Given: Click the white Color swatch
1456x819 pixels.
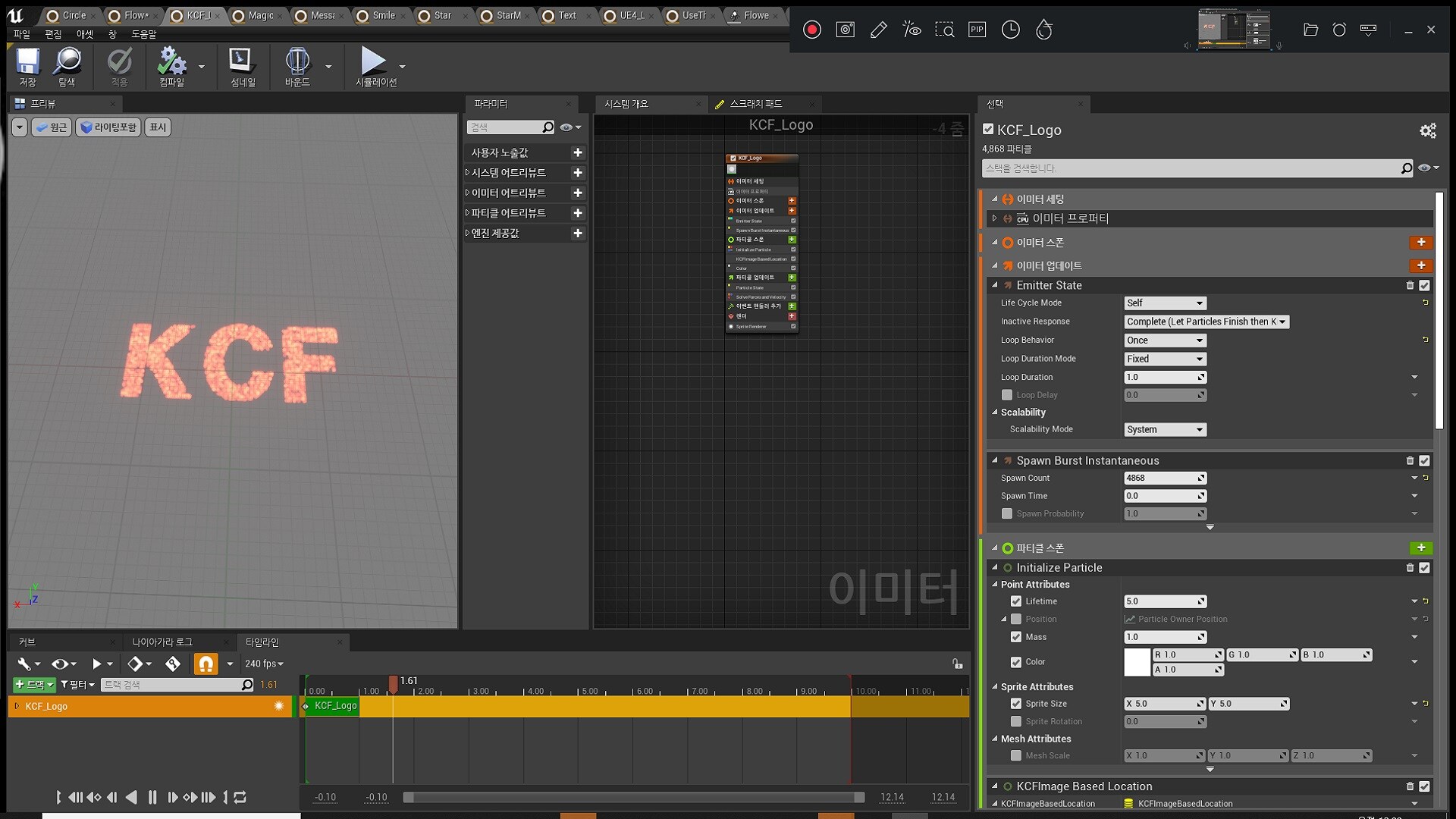Looking at the screenshot, I should pyautogui.click(x=1137, y=662).
